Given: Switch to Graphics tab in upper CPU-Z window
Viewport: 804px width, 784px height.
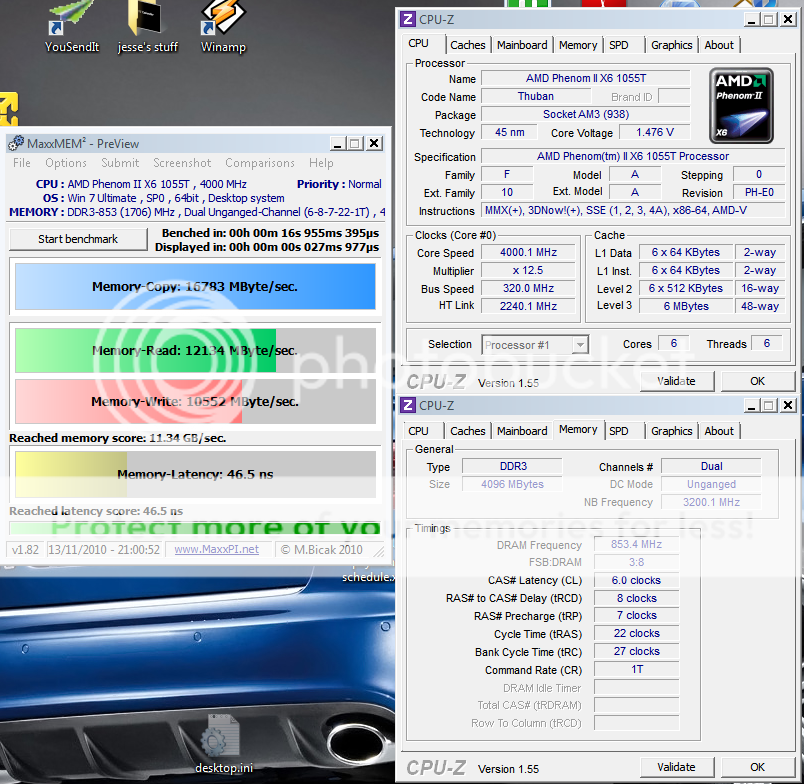Looking at the screenshot, I should [672, 45].
